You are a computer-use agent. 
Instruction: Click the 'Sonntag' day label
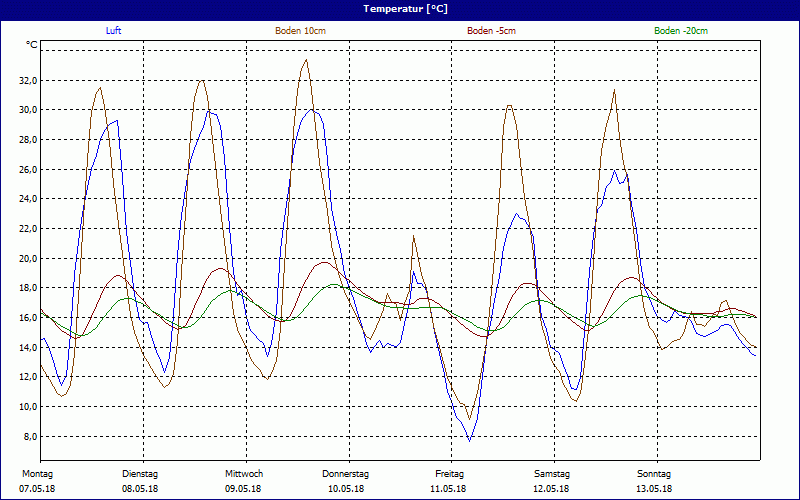click(x=654, y=474)
